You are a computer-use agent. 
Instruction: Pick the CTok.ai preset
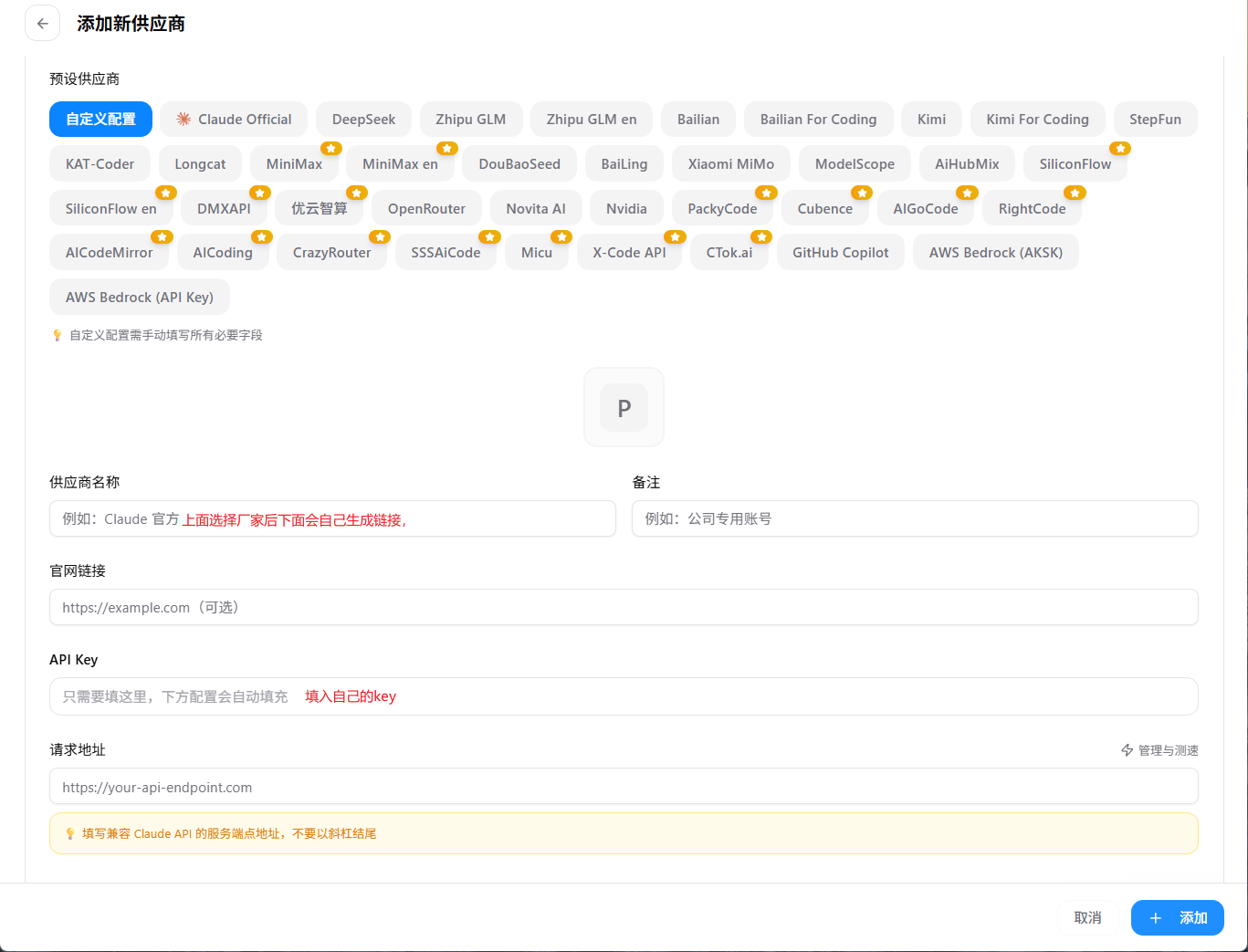pyautogui.click(x=729, y=253)
